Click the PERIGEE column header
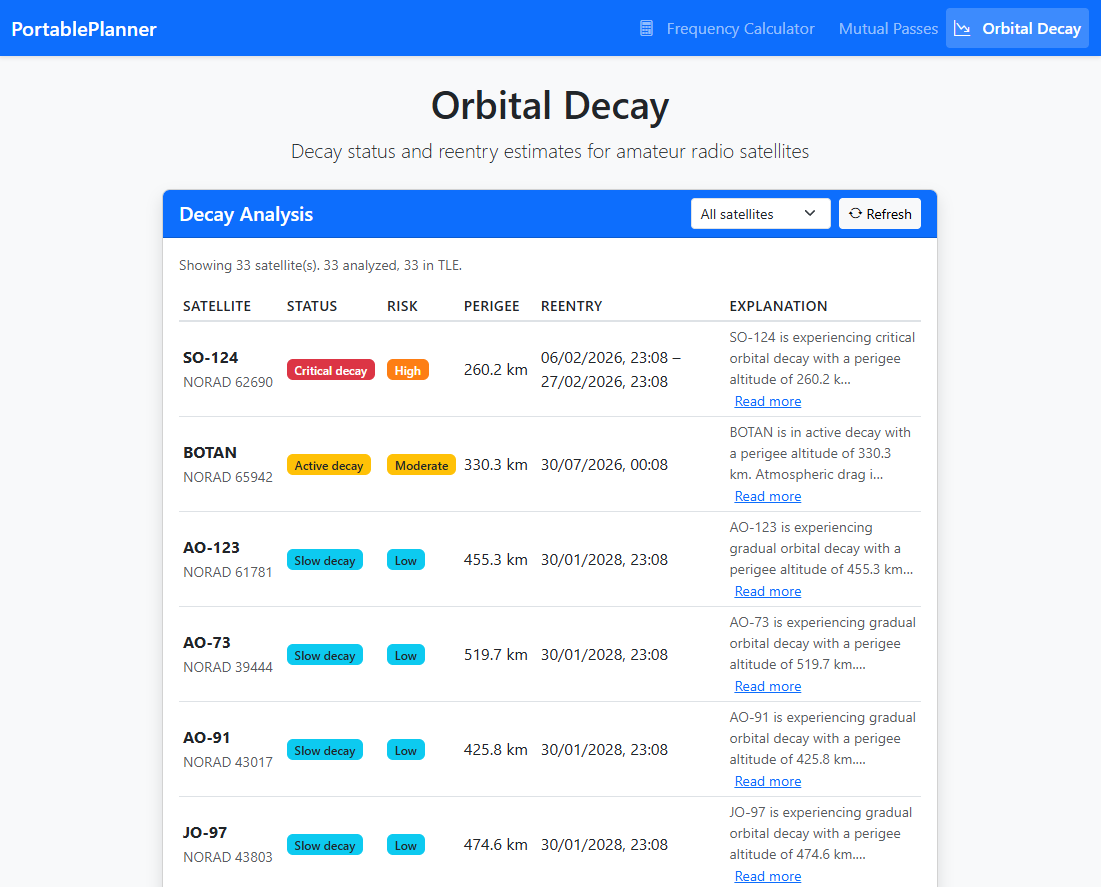Image resolution: width=1101 pixels, height=887 pixels. (492, 305)
